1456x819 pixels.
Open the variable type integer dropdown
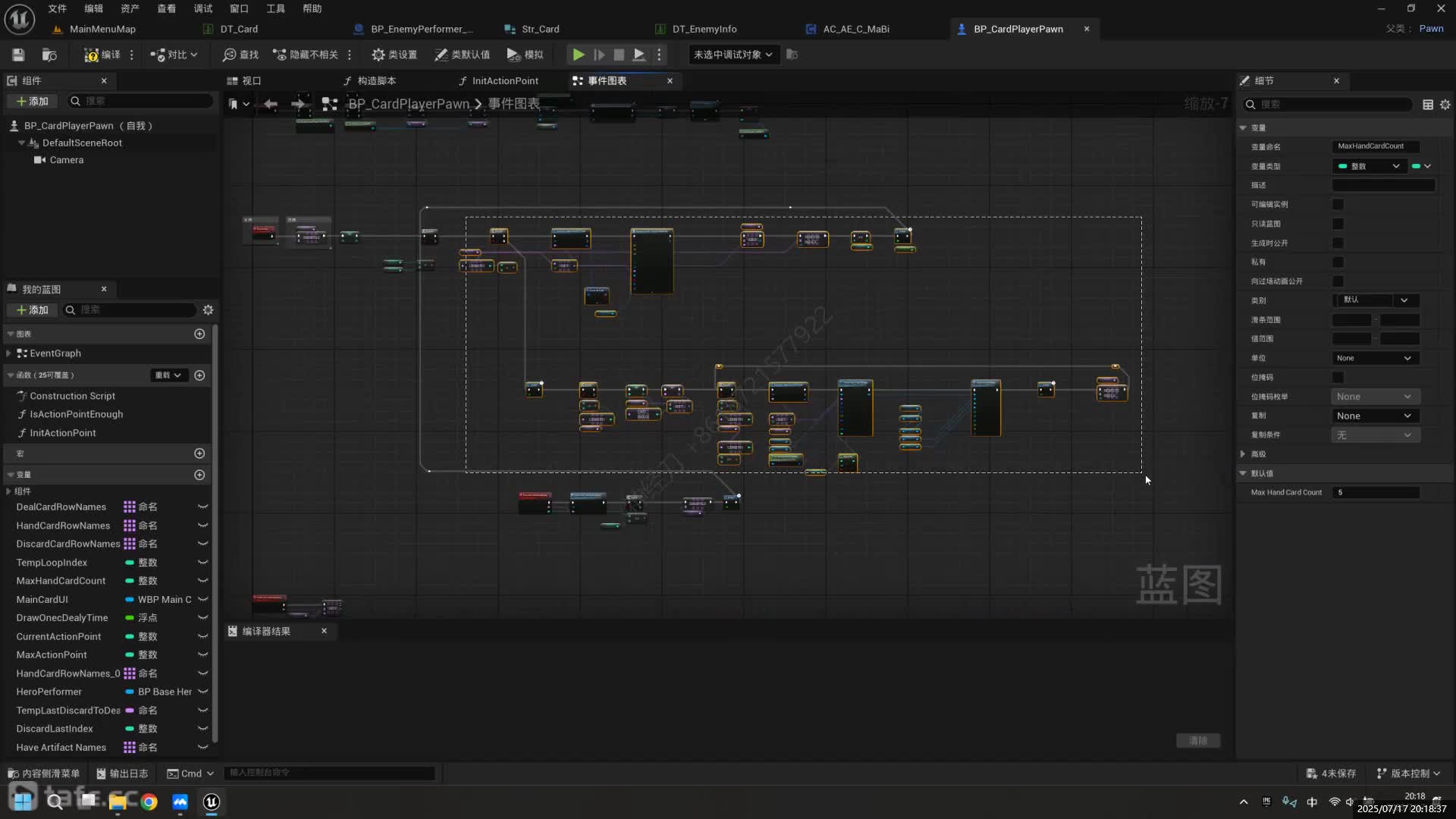point(1369,166)
